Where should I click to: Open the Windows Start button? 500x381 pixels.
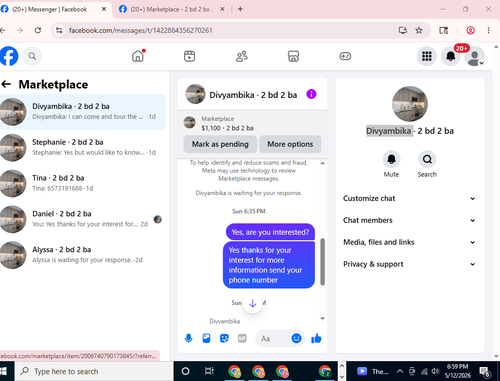click(x=3, y=371)
